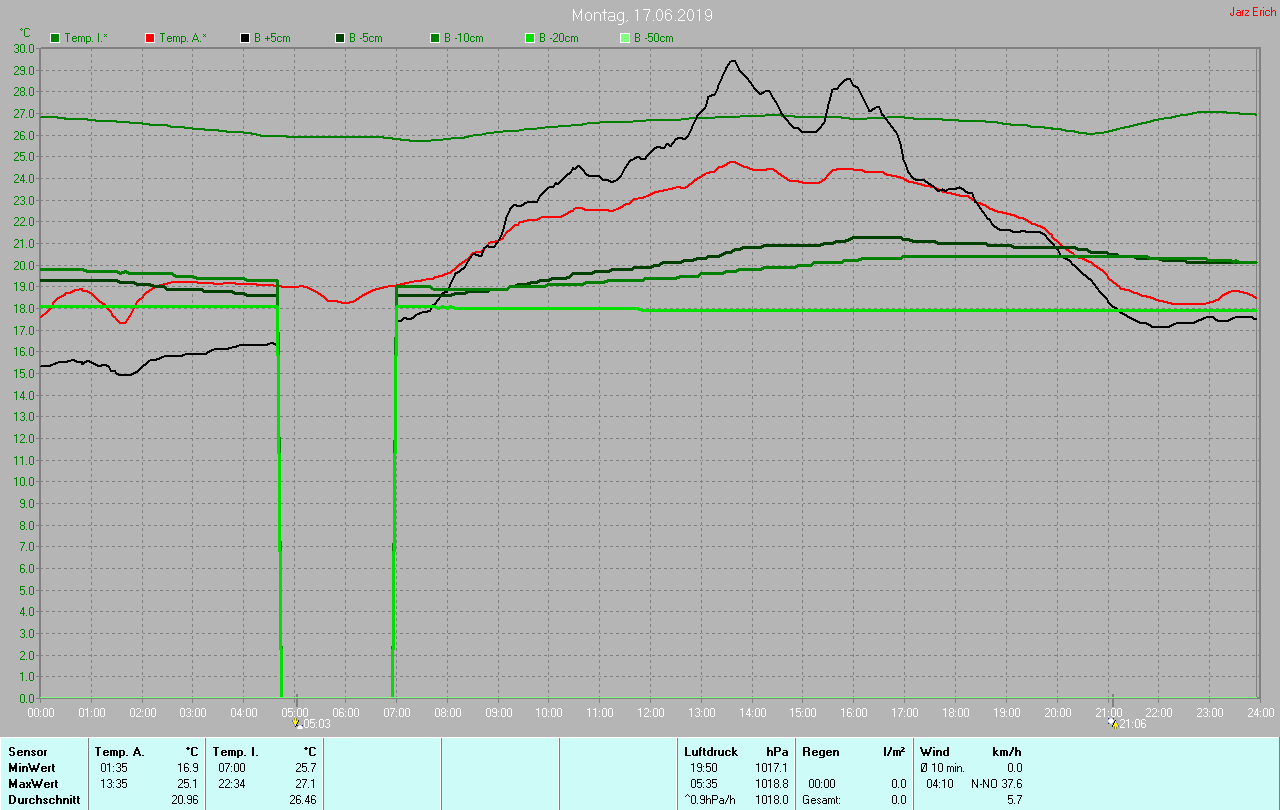The image size is (1280, 810).
Task: Click the "B -20cm" legend label
Action: point(559,38)
